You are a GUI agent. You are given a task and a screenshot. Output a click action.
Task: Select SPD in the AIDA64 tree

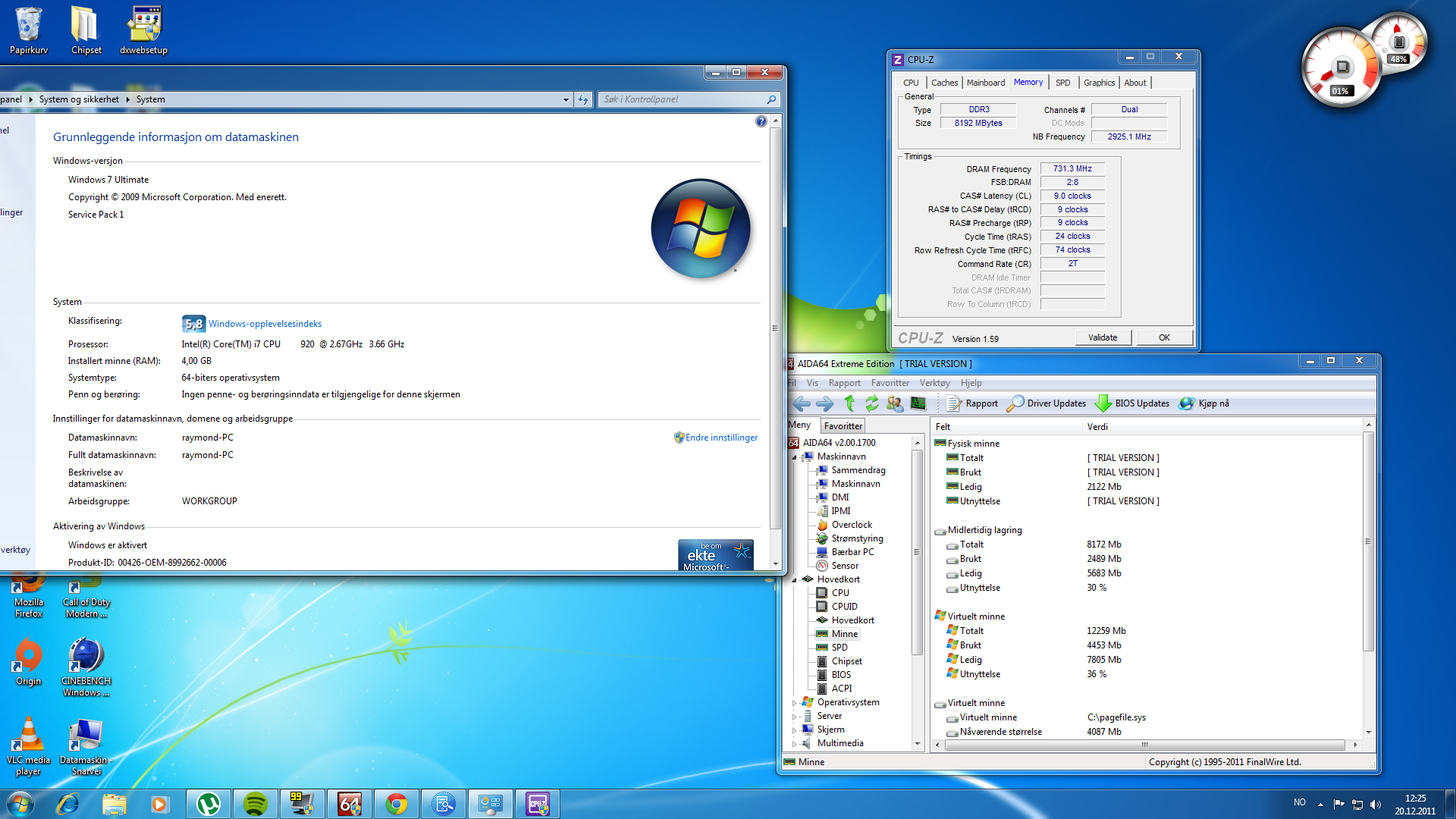coord(839,648)
